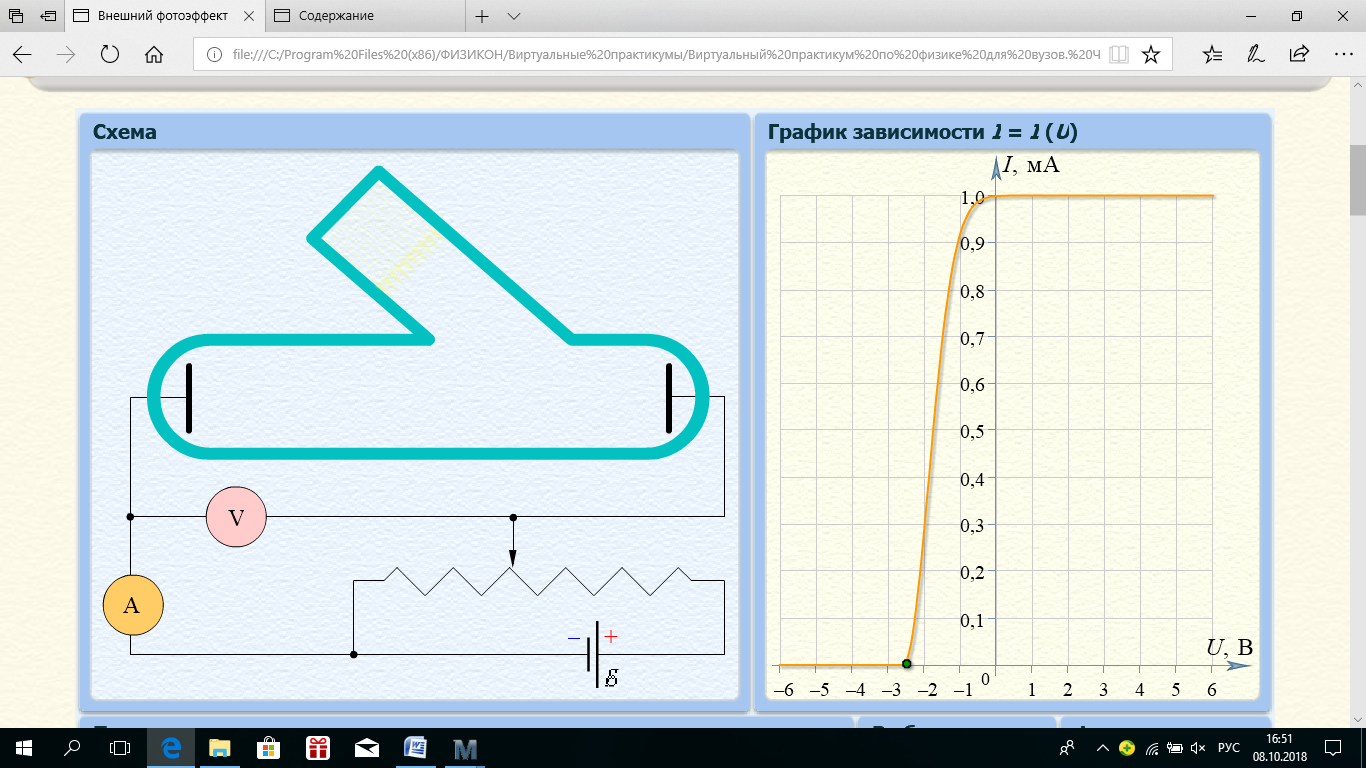
Task: Click the red gift icon in taskbar
Action: (x=318, y=747)
